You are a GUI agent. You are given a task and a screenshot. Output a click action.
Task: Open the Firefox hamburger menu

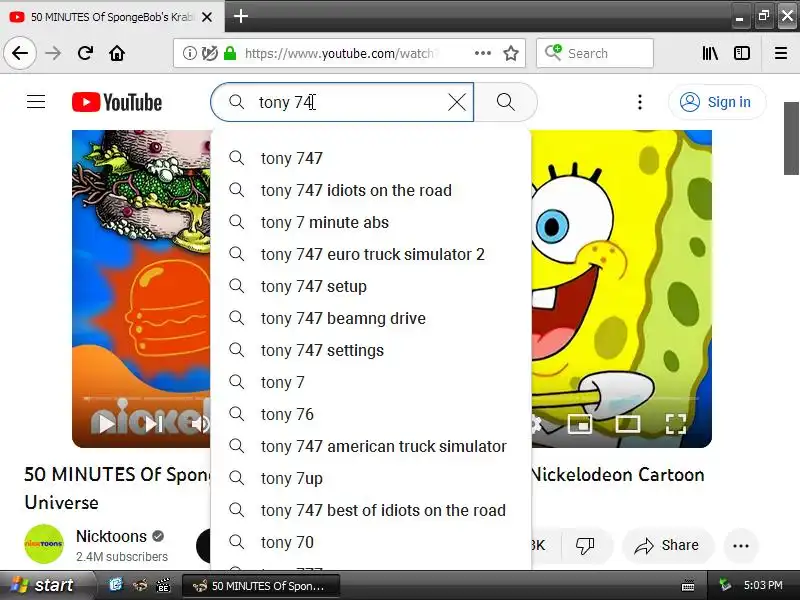[781, 53]
